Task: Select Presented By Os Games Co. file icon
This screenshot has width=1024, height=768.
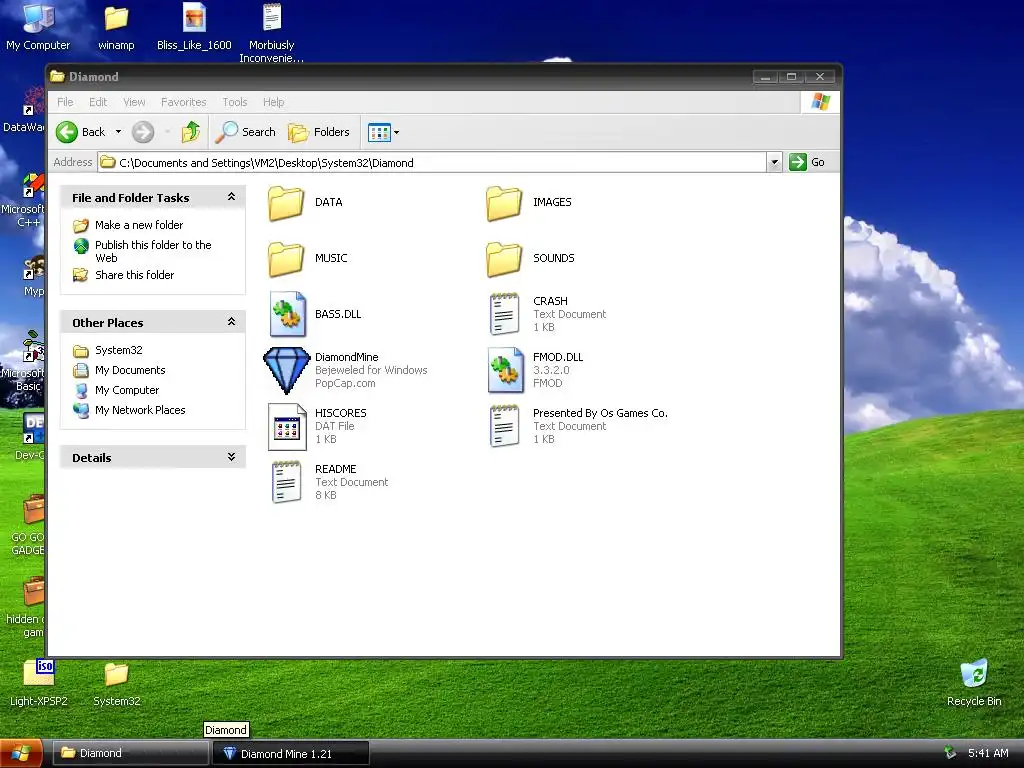Action: click(x=504, y=426)
